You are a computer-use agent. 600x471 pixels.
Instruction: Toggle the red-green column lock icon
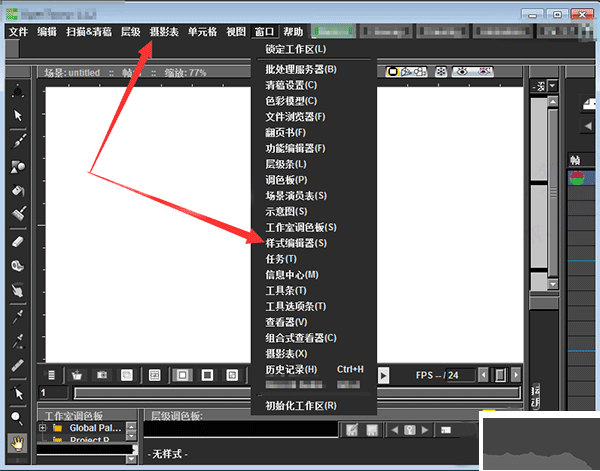pos(577,178)
